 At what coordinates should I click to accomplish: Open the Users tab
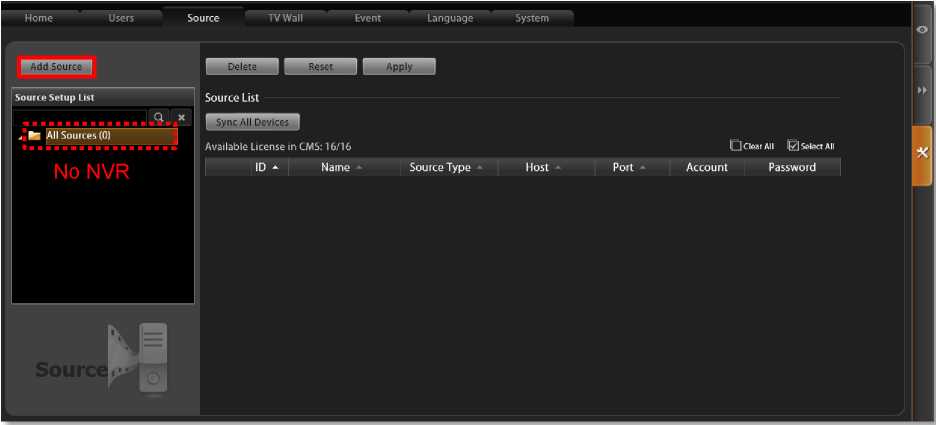coord(120,18)
